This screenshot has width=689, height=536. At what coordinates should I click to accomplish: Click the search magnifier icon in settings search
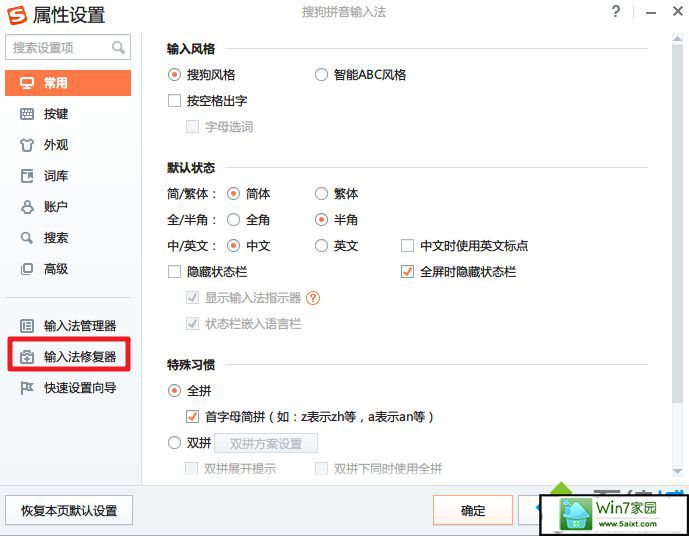coord(118,47)
